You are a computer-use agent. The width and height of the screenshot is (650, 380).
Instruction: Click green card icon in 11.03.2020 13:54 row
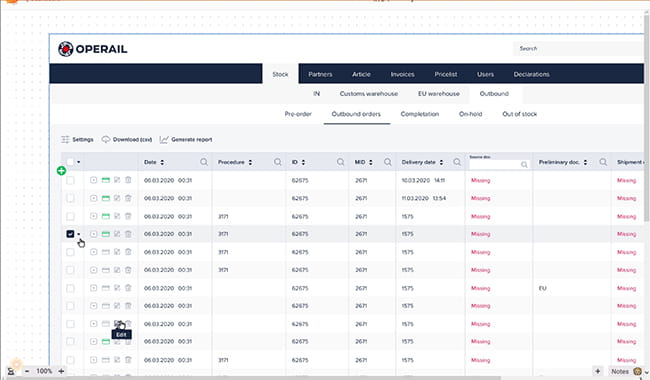106,198
